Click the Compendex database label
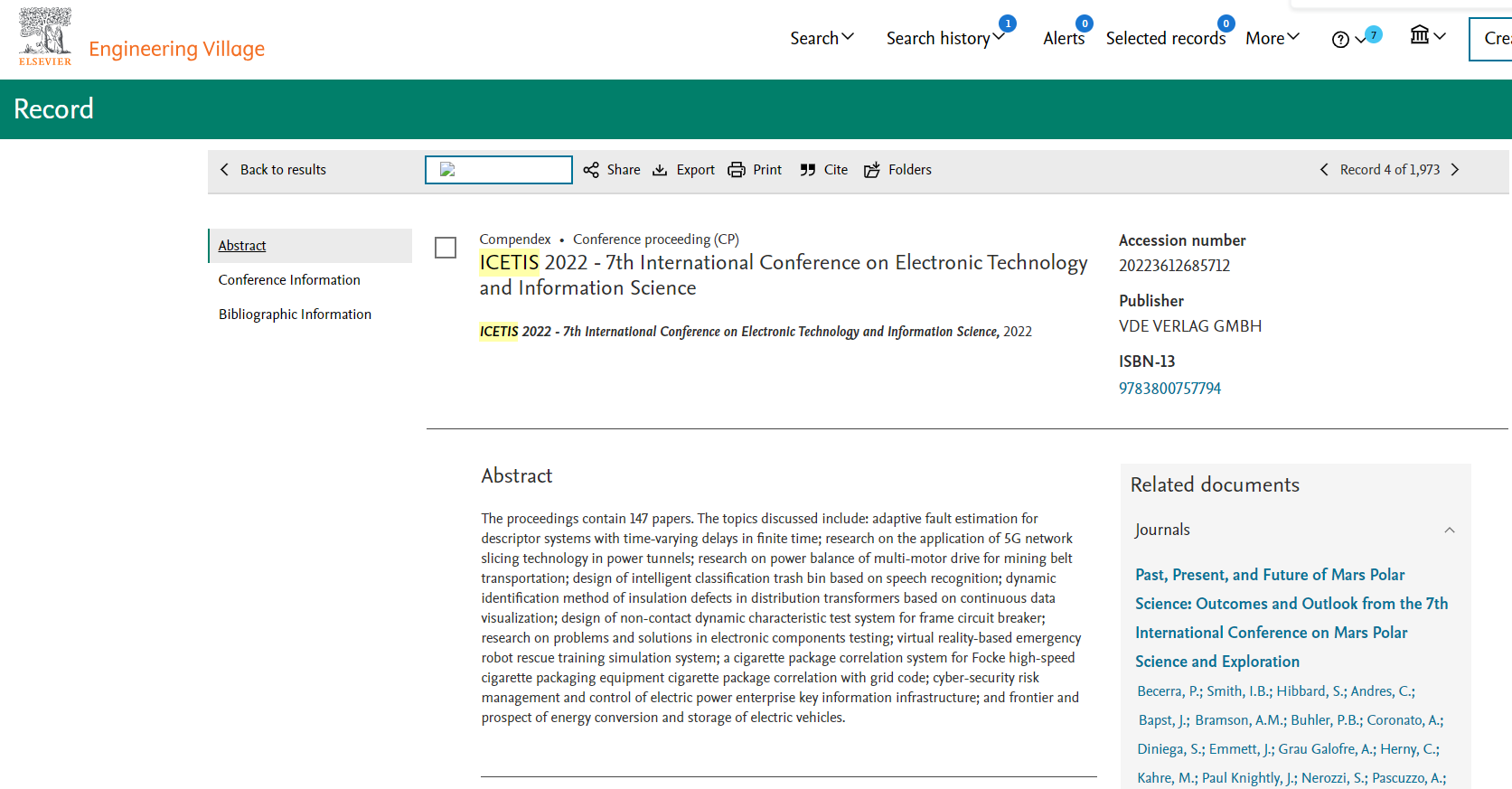1512x789 pixels. tap(515, 240)
